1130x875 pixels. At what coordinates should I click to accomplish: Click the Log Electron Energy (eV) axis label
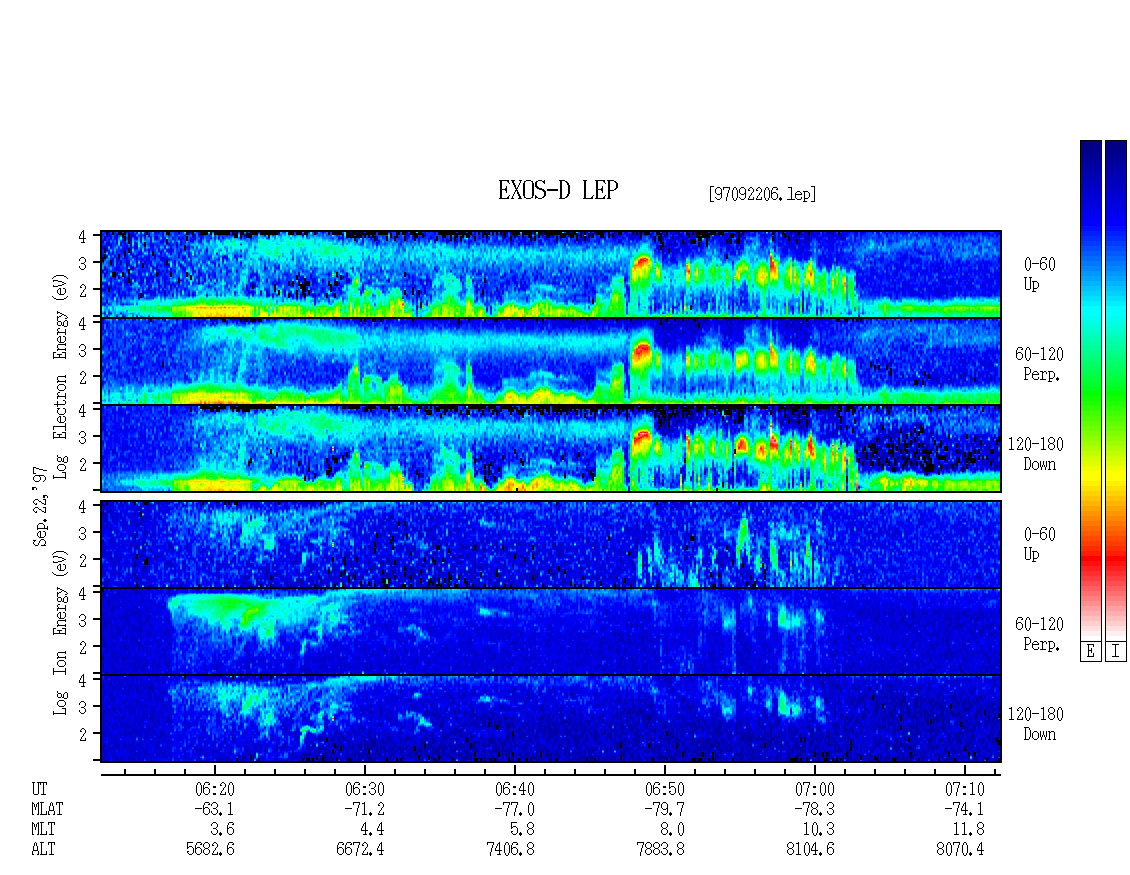(x=61, y=376)
